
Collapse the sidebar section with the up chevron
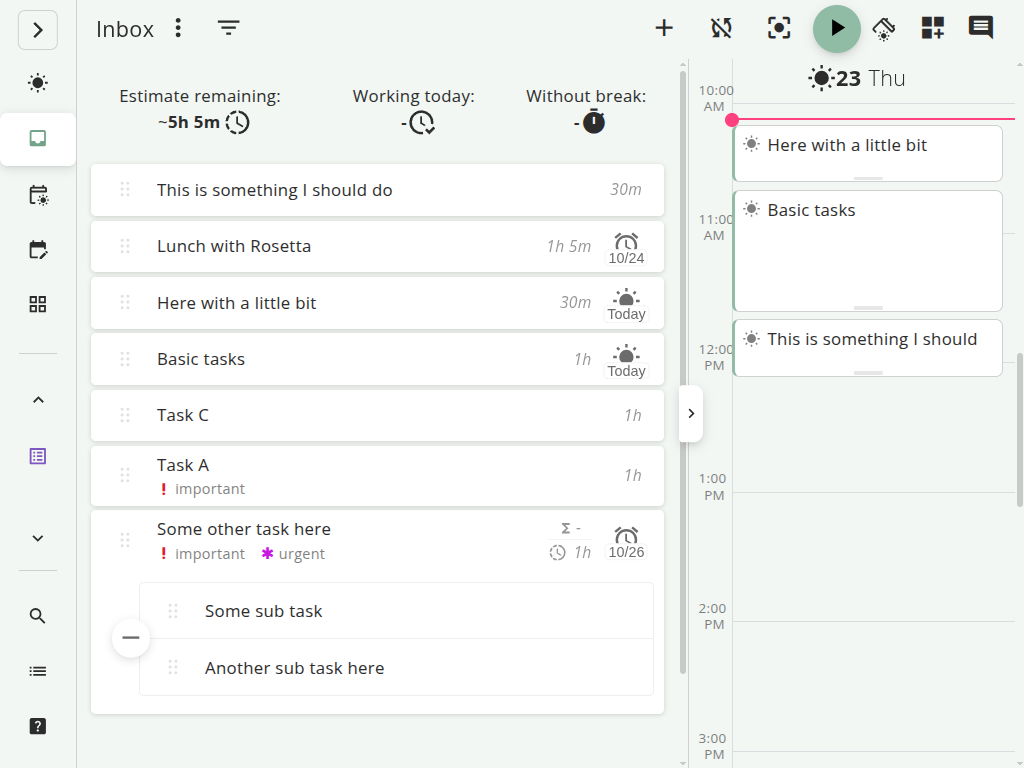click(x=37, y=398)
